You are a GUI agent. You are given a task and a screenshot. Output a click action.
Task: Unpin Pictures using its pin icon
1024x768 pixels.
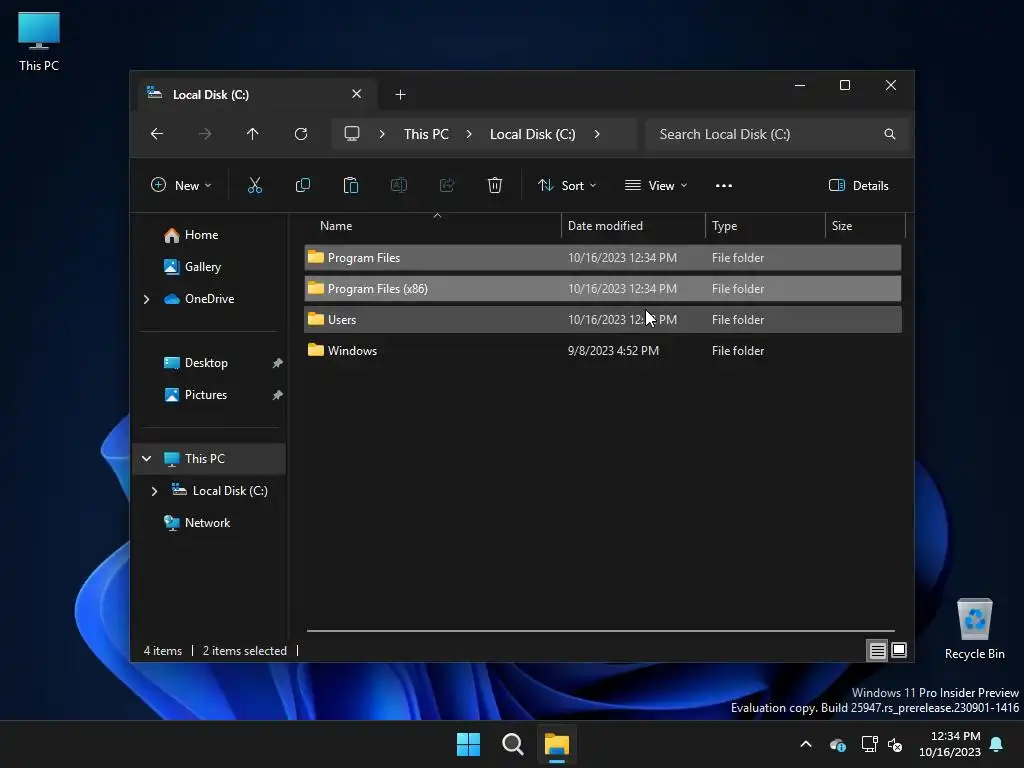click(x=277, y=395)
